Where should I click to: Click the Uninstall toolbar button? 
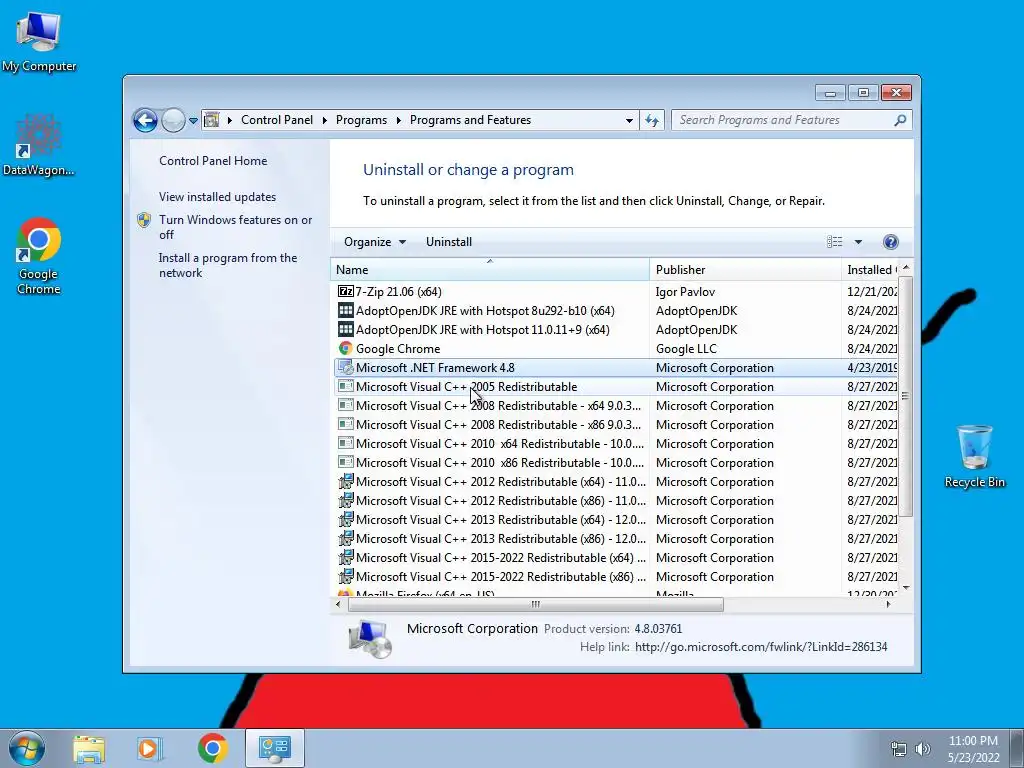(449, 242)
